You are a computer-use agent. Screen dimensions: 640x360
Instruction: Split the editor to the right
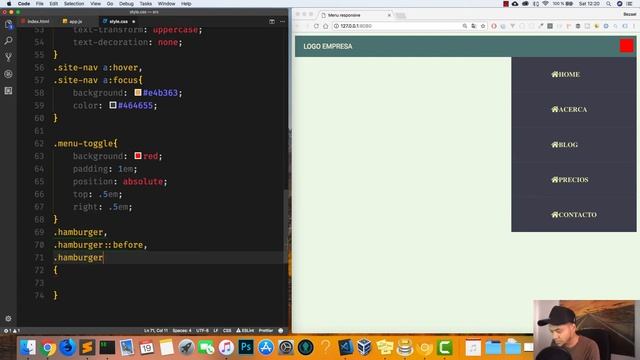(x=272, y=21)
